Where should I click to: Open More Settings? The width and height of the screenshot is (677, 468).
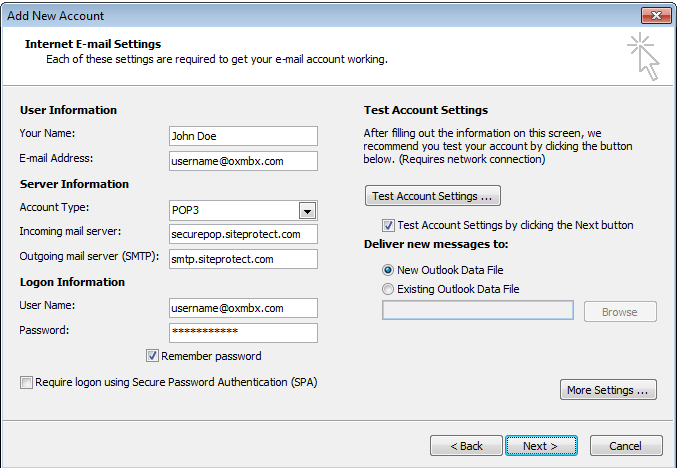coord(608,390)
